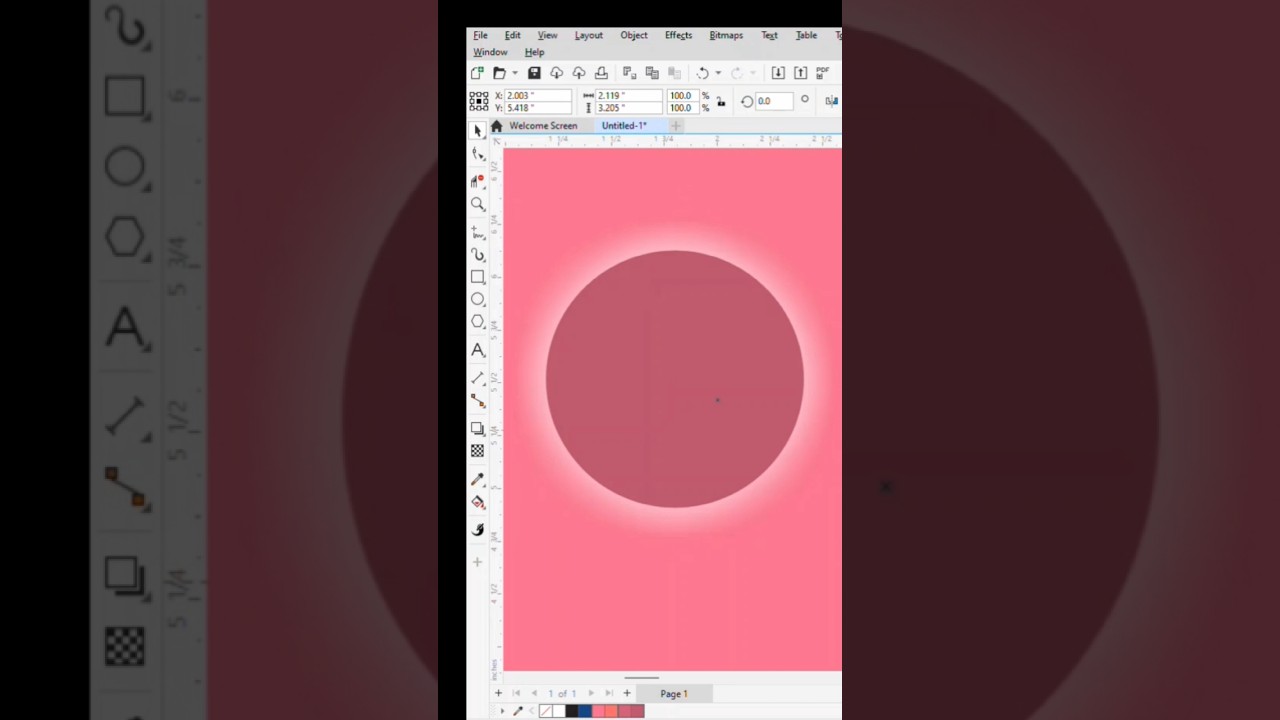Click the Cut icon in toolbar
1280x720 pixels.
click(x=629, y=73)
